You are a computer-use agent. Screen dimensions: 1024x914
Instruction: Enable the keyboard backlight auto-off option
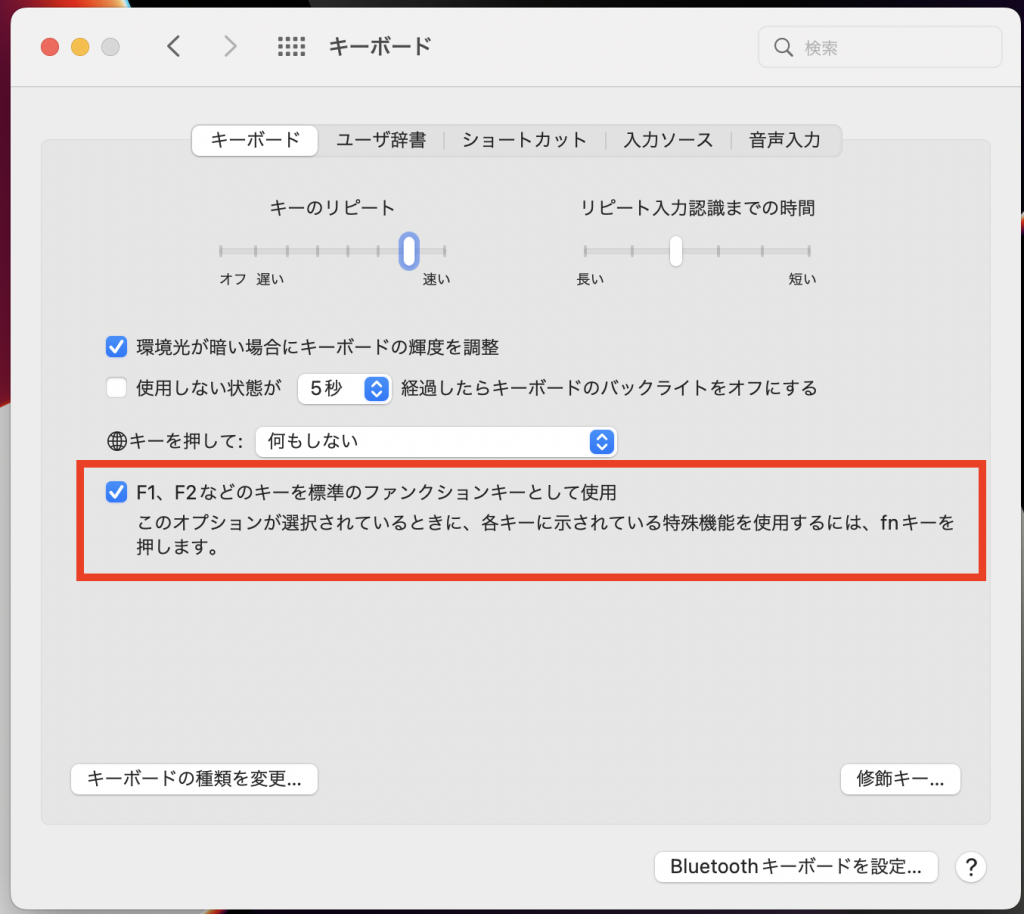pos(116,389)
